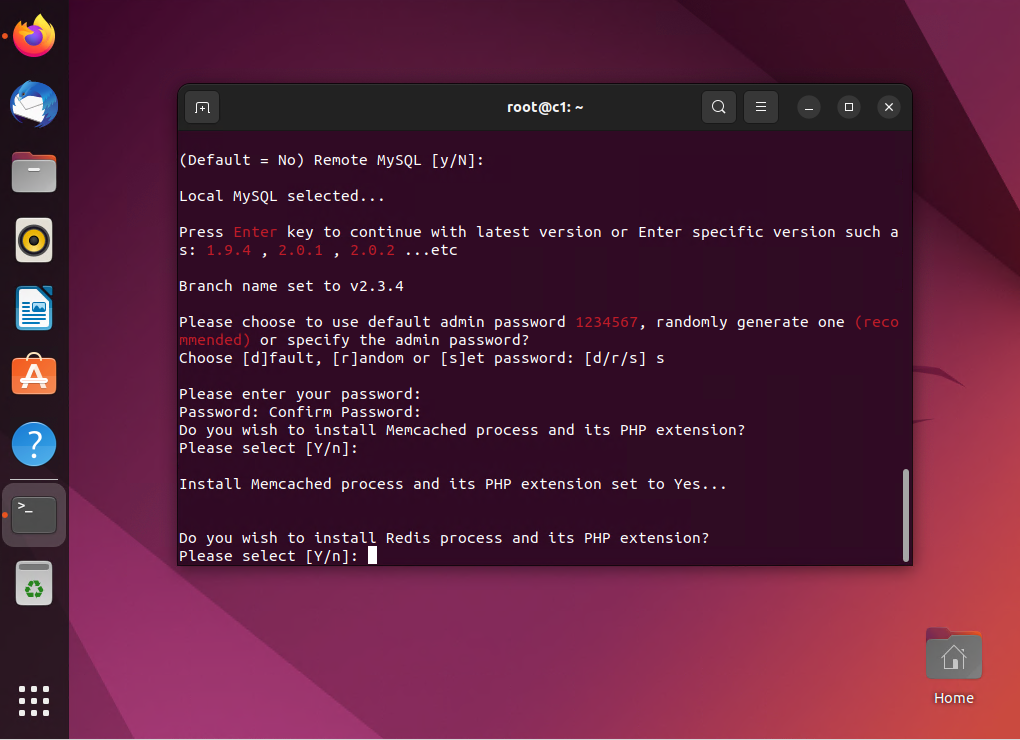Click the 'Branch name set to v2.3.4' line
Screen dimensions: 1020x740
tap(291, 286)
